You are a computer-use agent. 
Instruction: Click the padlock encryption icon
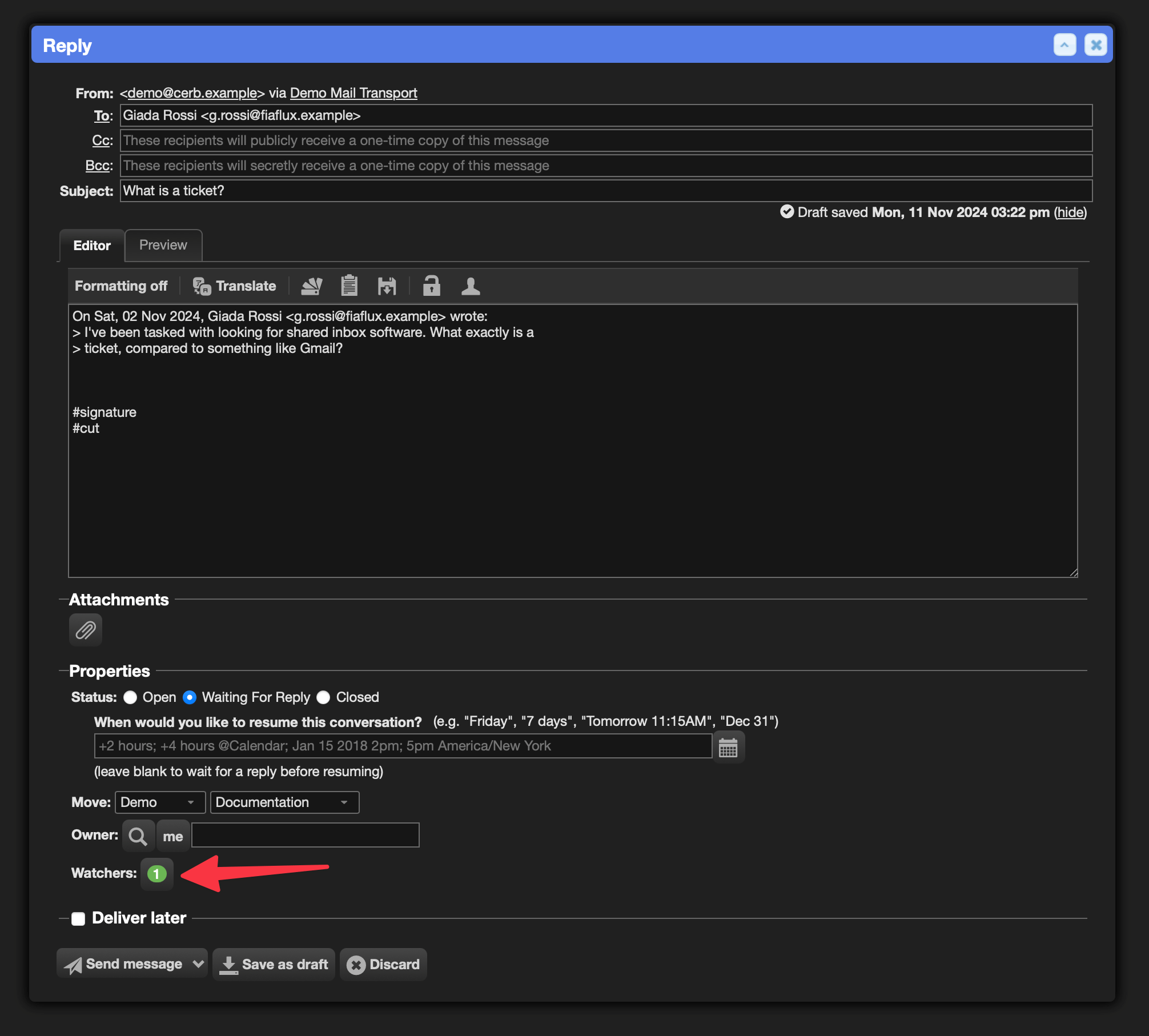click(x=431, y=285)
